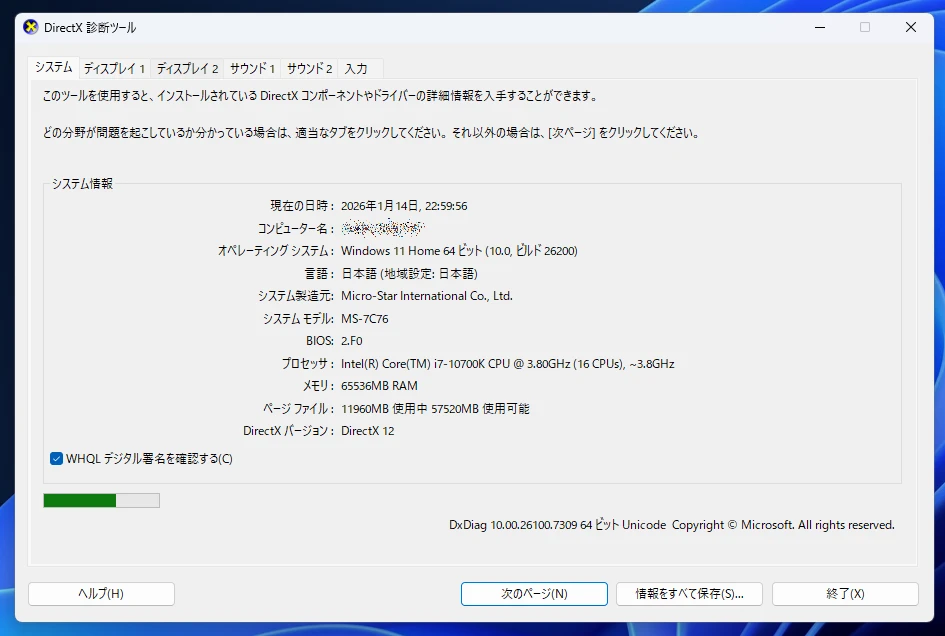Close the DirectX diagnostic tool window
The image size is (945, 636).
click(x=910, y=28)
